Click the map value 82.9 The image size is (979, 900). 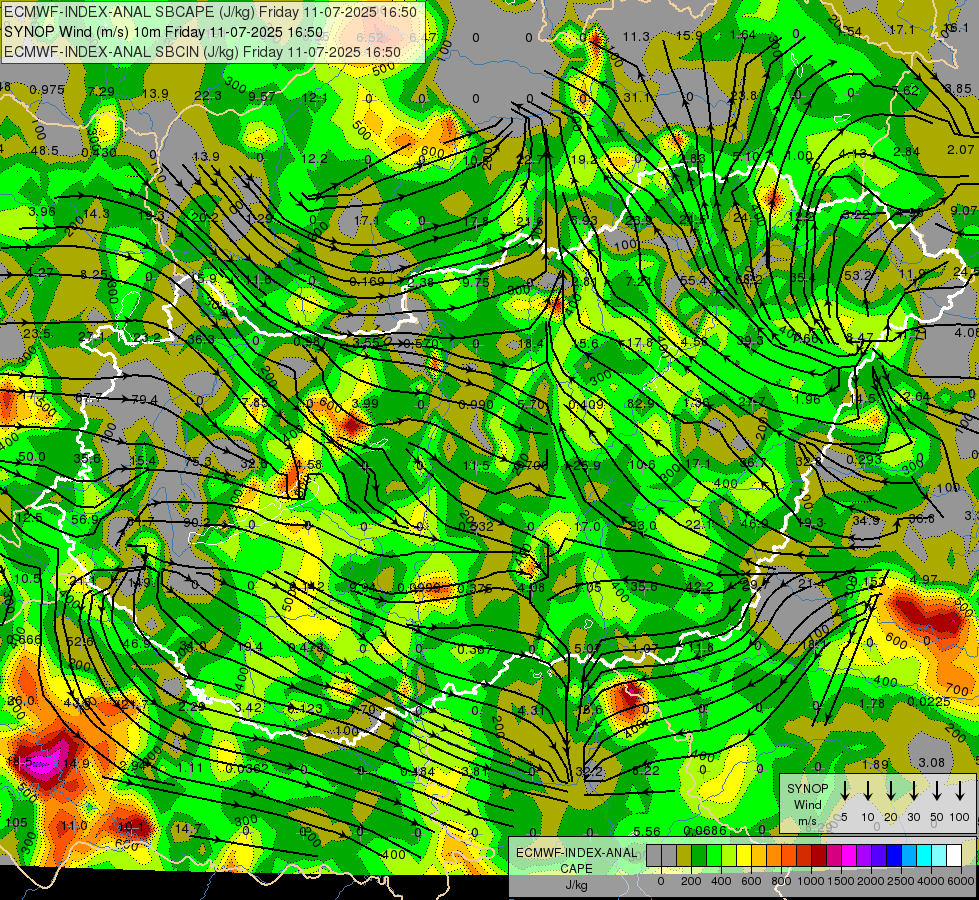[x=639, y=404]
